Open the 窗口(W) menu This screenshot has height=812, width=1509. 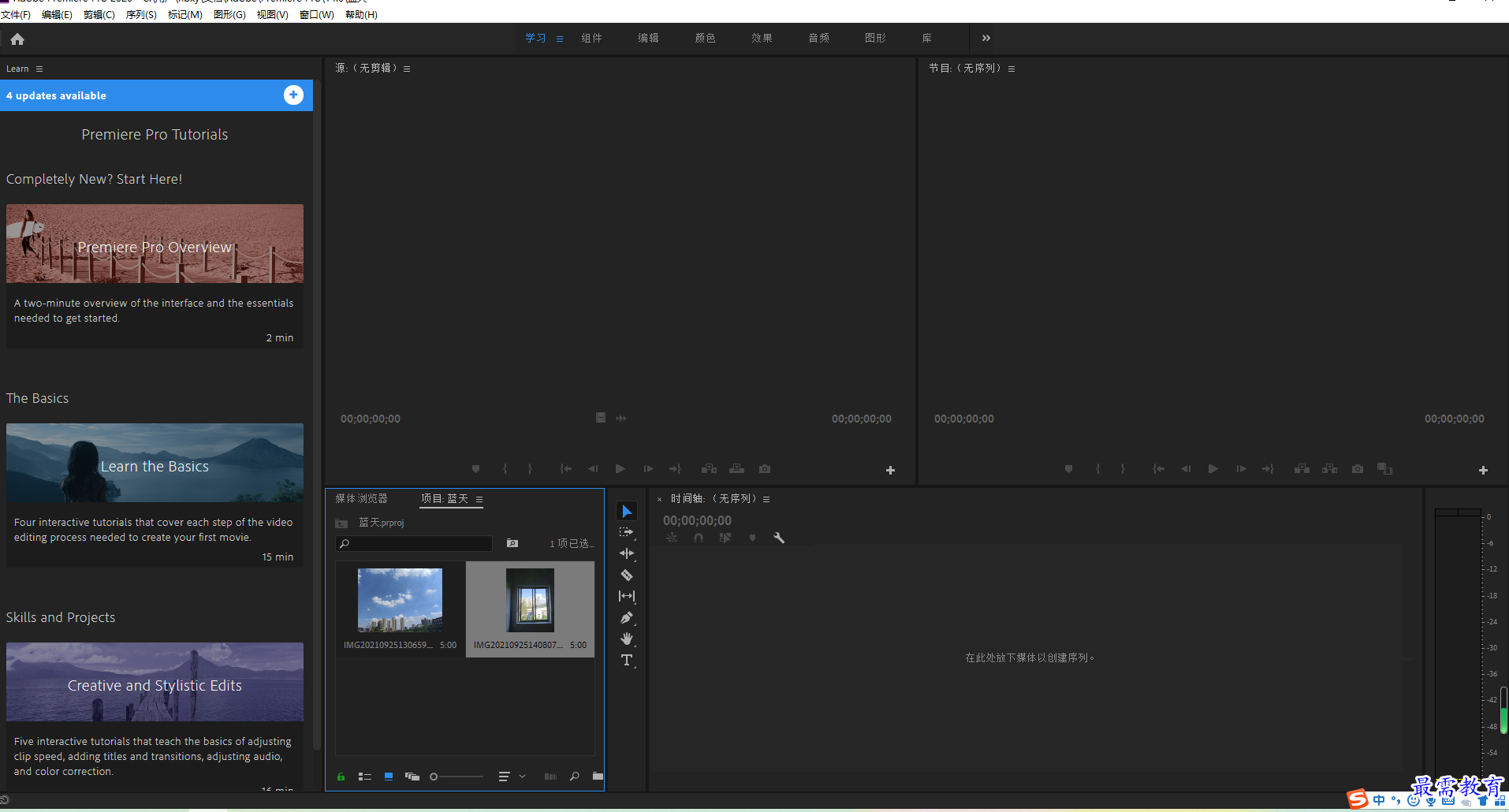coord(316,15)
